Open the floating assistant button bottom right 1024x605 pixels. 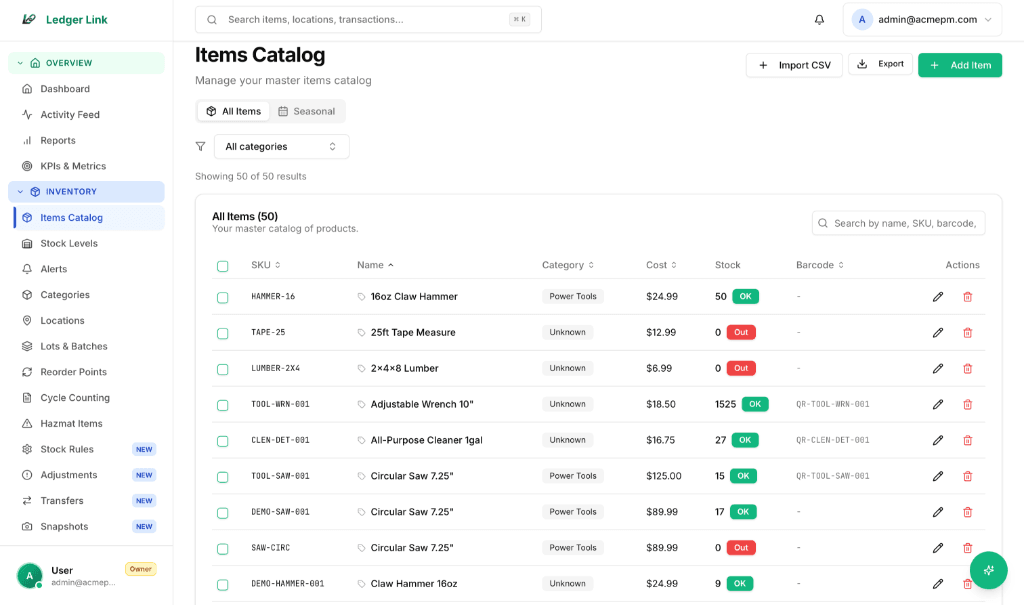click(x=988, y=569)
